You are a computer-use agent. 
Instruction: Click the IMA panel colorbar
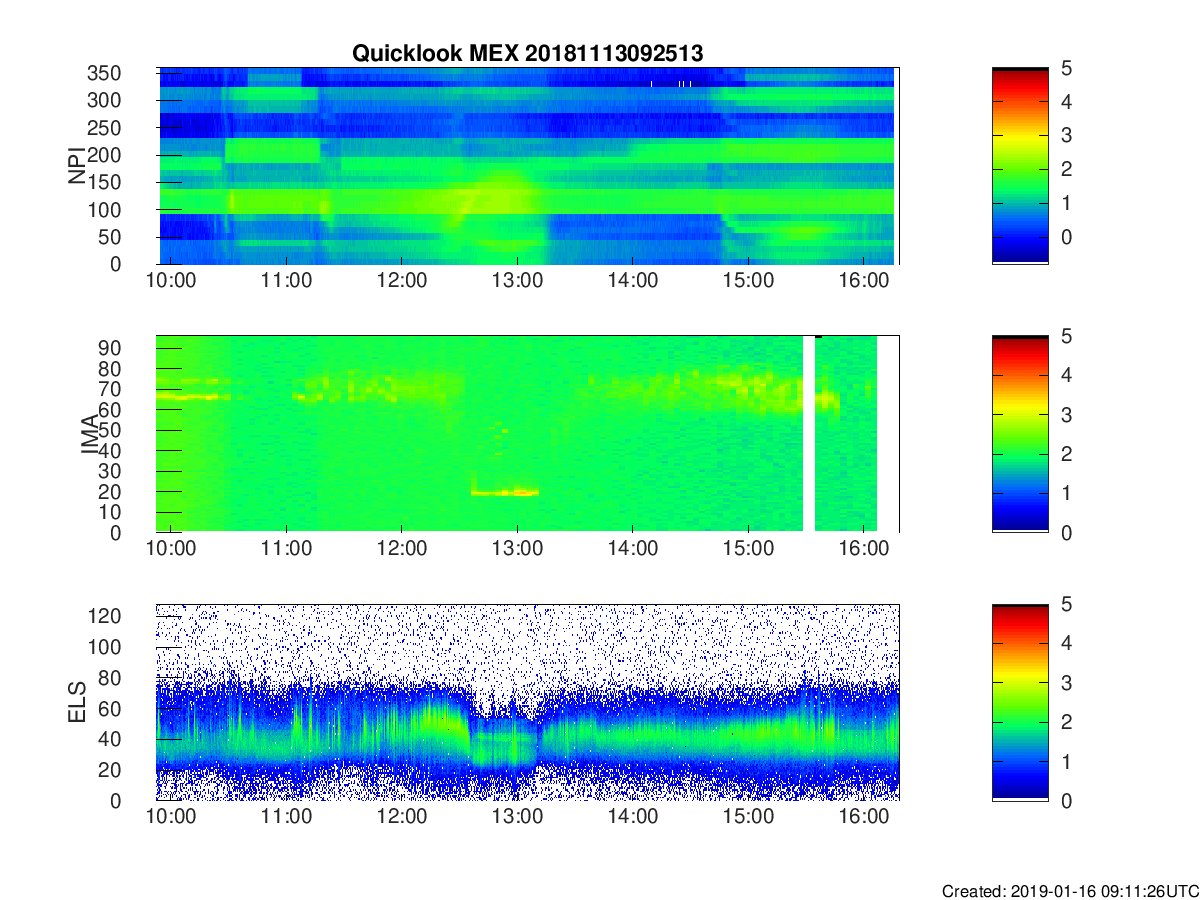click(x=1020, y=434)
